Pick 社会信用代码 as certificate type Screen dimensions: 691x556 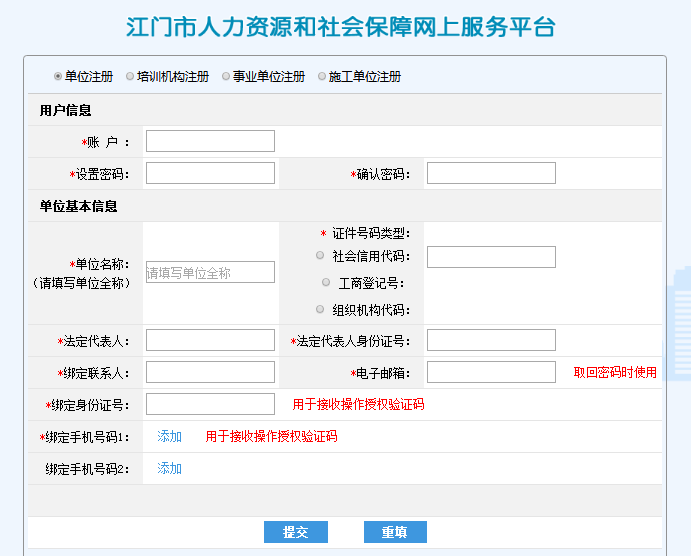pyautogui.click(x=320, y=256)
